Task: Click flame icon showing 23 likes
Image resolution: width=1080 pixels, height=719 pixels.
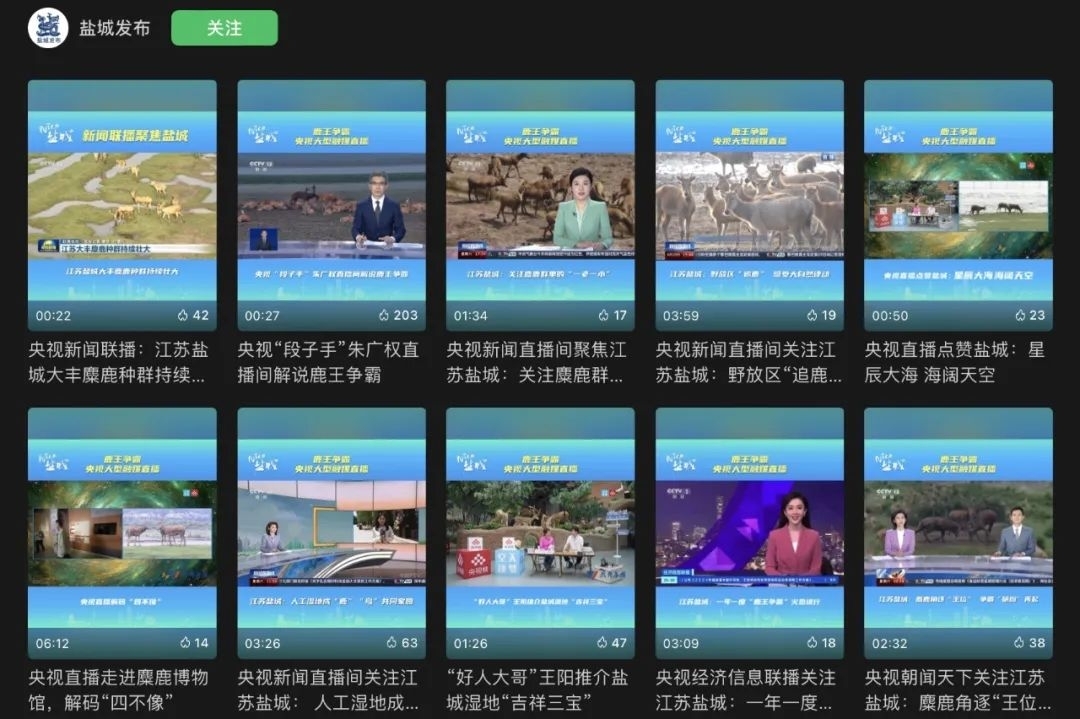Action: coord(1020,315)
